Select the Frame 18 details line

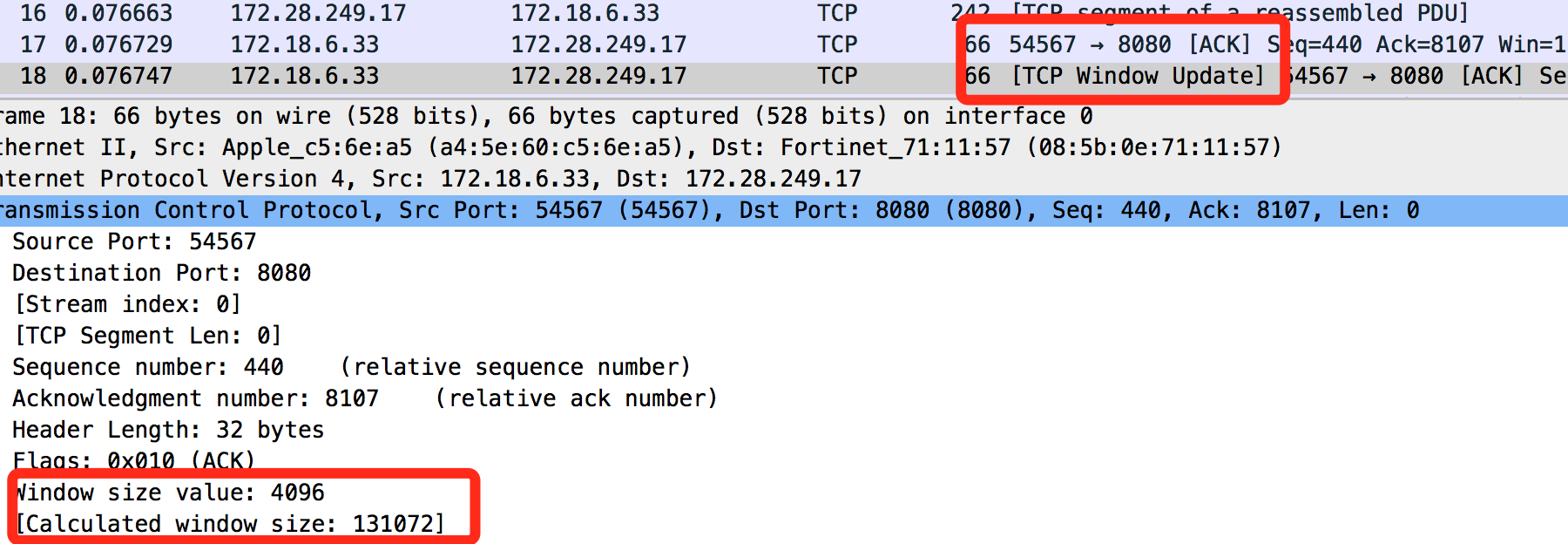click(784, 116)
